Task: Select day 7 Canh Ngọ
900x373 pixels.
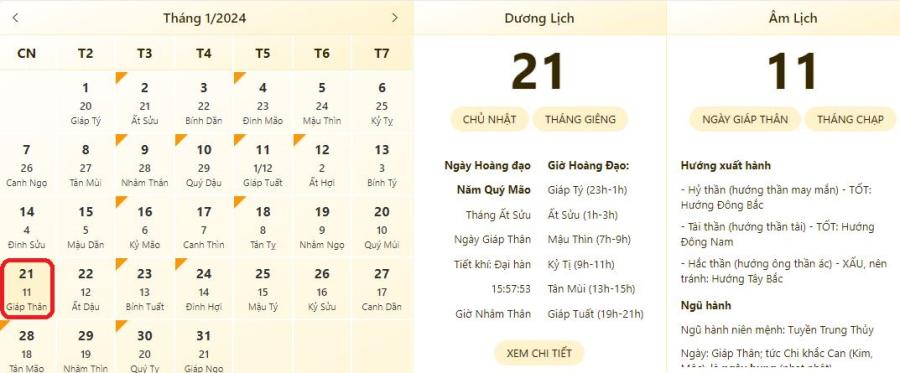Action: [27, 165]
